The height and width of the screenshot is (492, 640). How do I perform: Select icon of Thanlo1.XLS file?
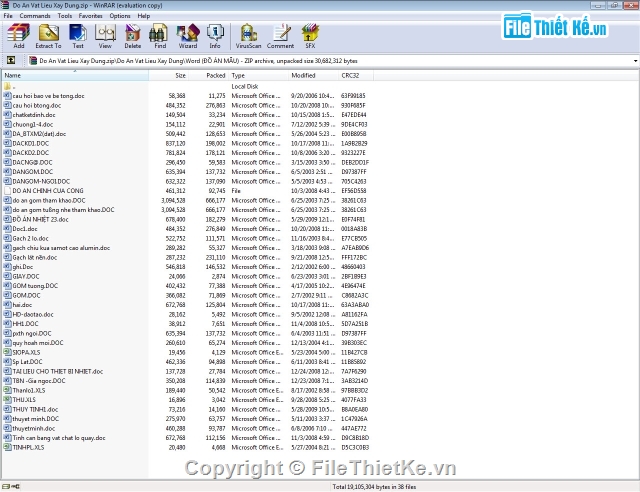(7, 390)
